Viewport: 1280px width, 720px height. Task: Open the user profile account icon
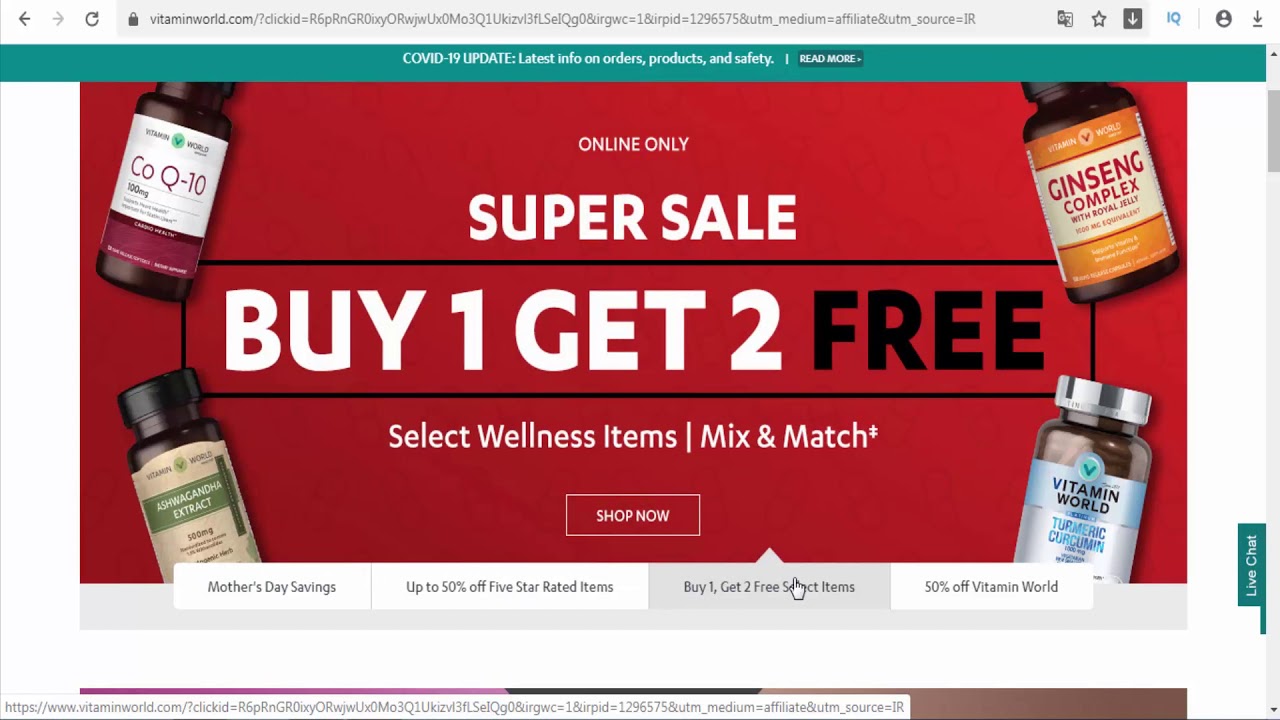(1224, 19)
